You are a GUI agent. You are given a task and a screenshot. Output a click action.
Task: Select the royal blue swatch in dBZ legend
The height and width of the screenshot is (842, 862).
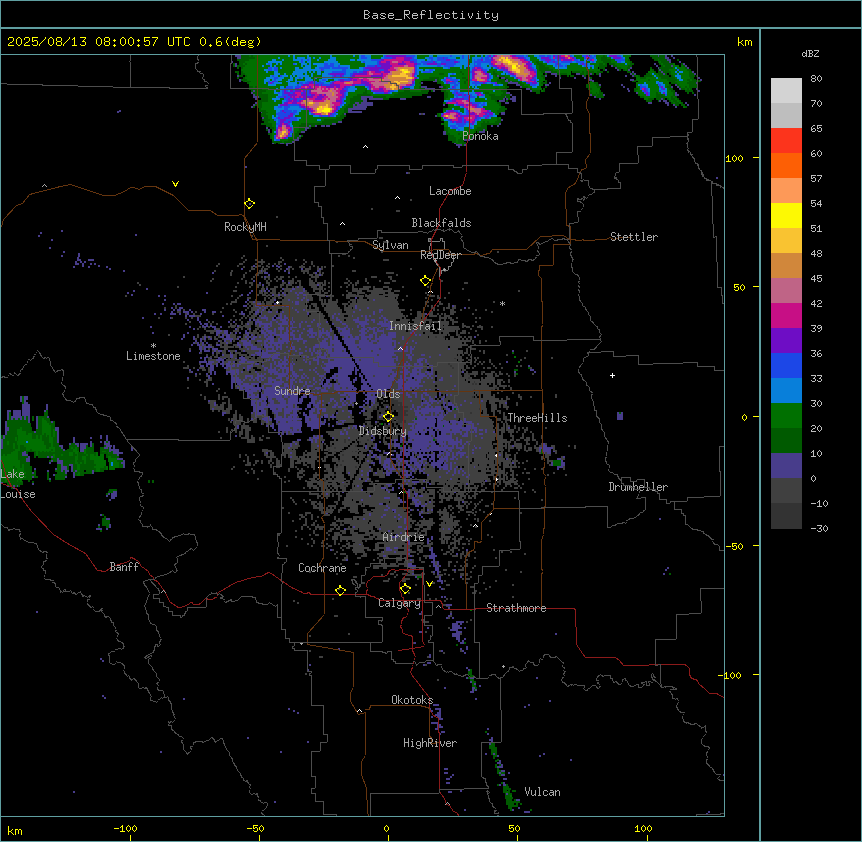point(786,365)
